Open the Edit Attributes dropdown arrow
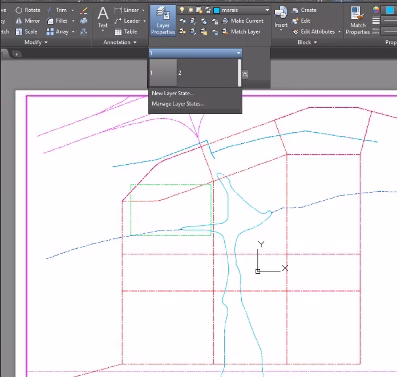Screen dimensions: 398x378 (339, 32)
